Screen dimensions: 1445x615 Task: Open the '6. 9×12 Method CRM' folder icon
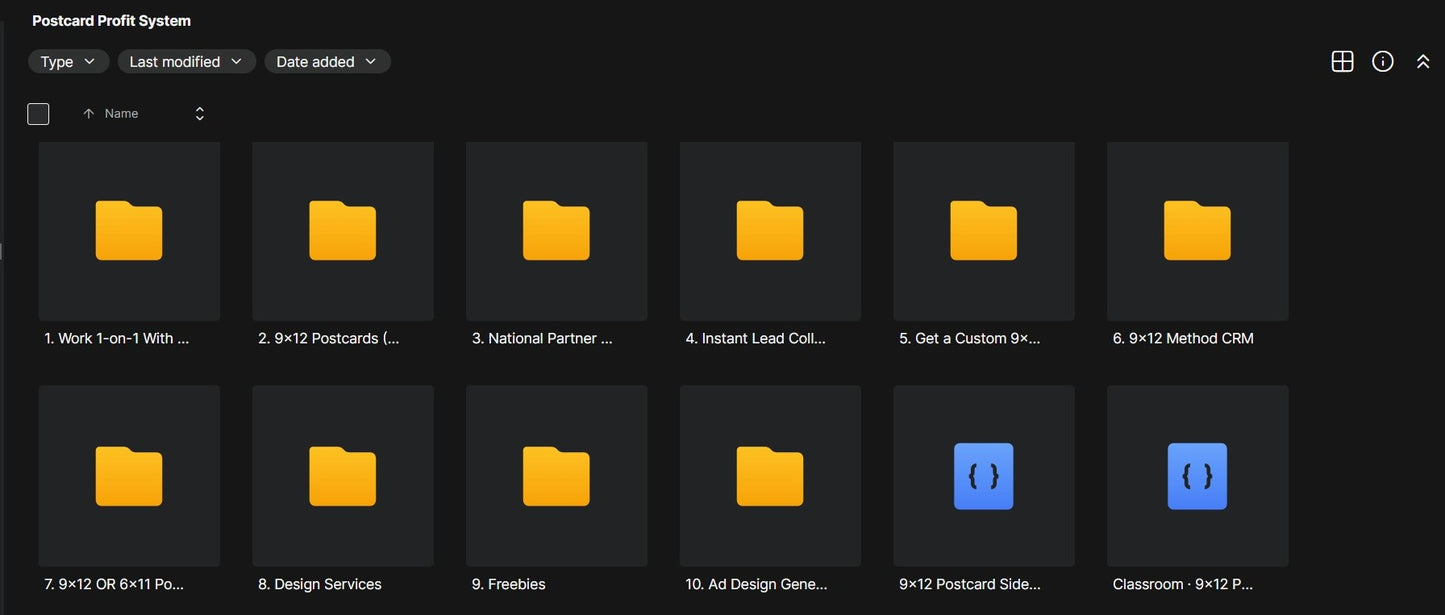tap(1197, 231)
